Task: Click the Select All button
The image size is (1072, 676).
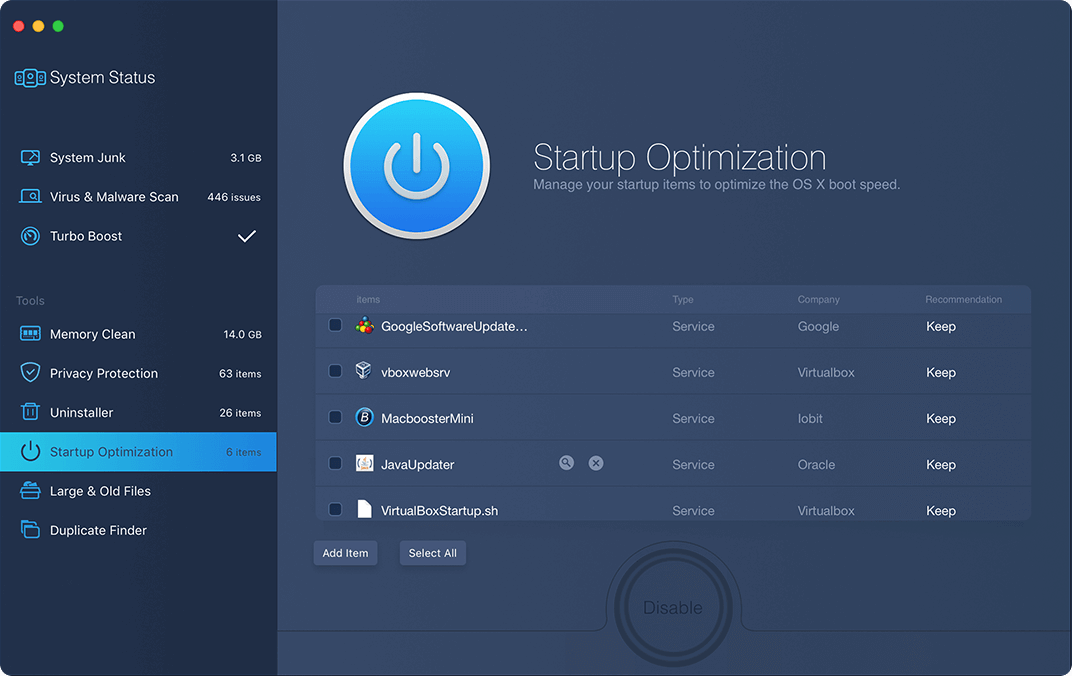Action: (x=432, y=552)
